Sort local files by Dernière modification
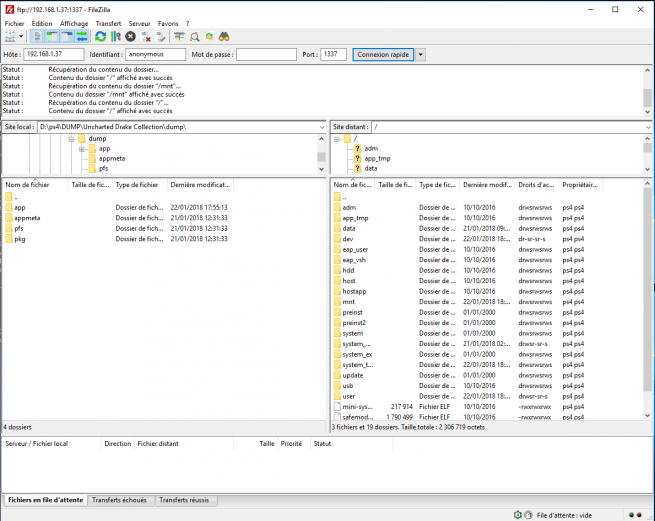Image resolution: width=655 pixels, height=521 pixels. tap(200, 185)
